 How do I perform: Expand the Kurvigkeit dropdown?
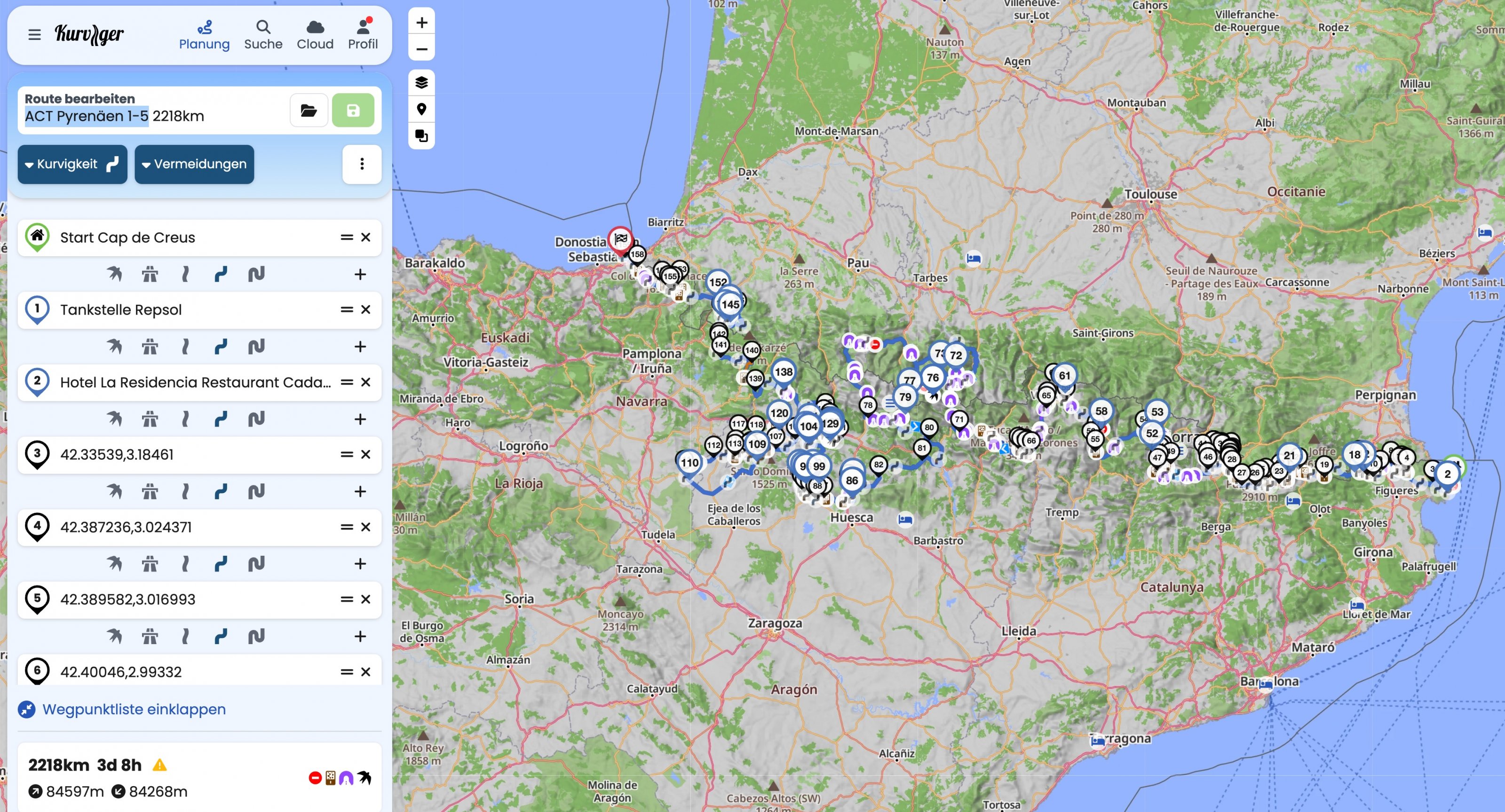(72, 164)
